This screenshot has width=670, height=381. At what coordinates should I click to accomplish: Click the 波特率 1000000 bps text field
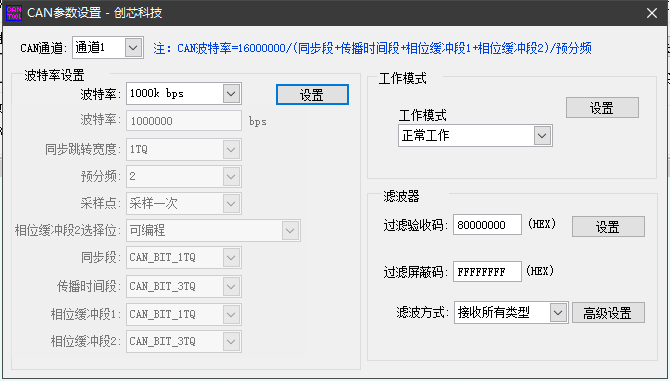point(184,121)
